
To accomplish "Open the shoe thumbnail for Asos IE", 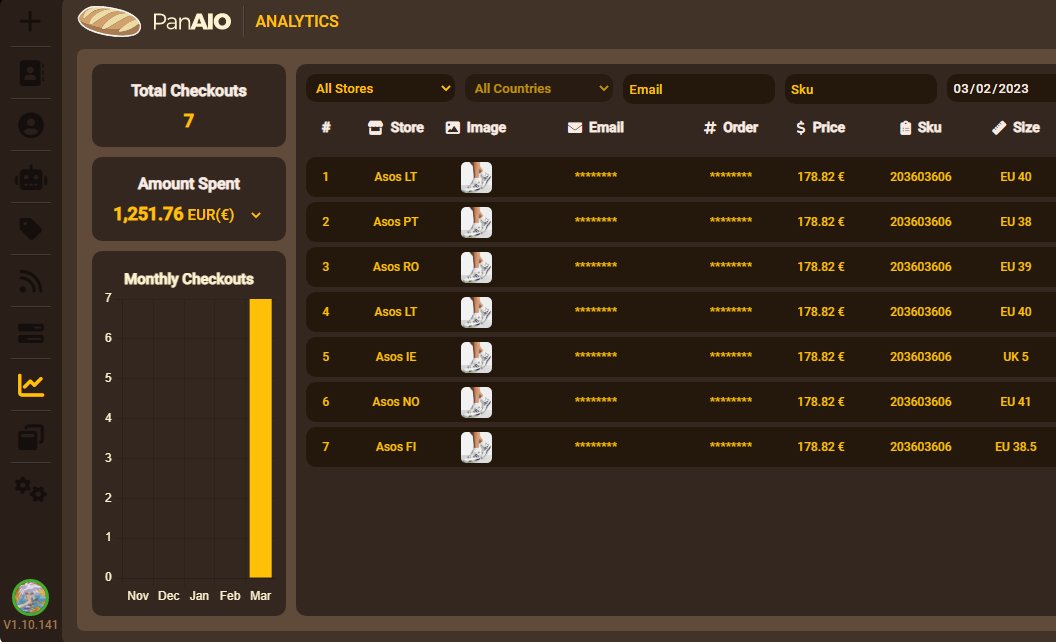I will (x=476, y=357).
